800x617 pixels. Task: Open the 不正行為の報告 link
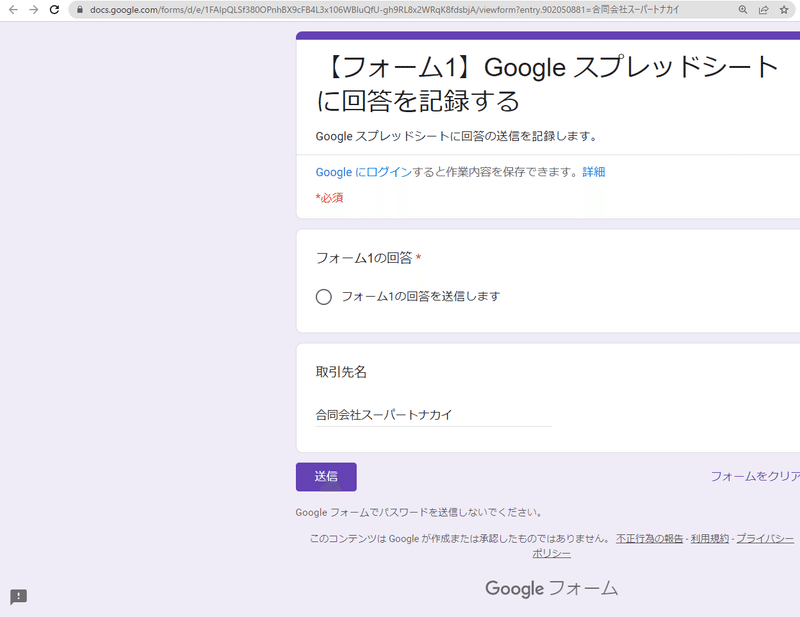(x=649, y=538)
